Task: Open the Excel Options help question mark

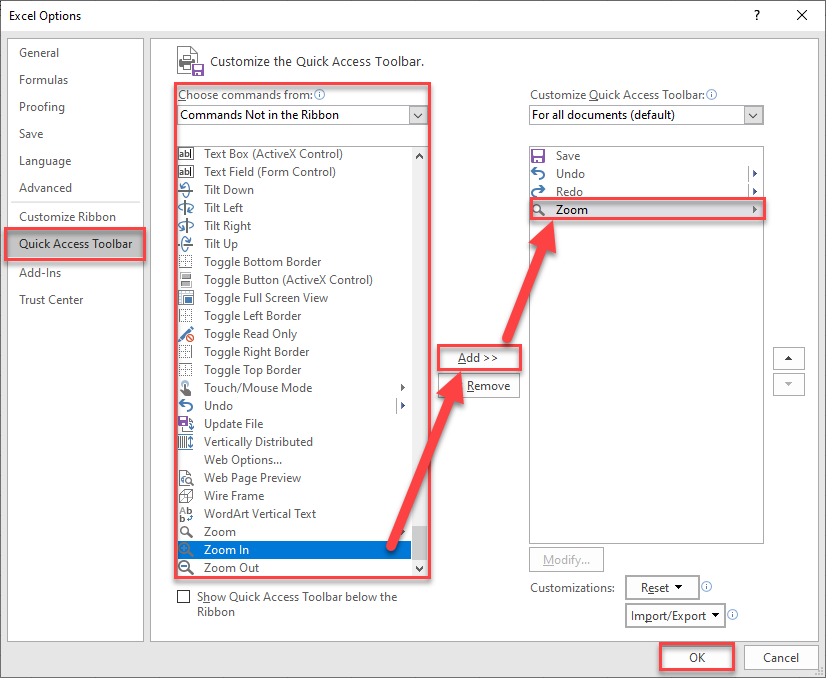Action: click(x=757, y=15)
